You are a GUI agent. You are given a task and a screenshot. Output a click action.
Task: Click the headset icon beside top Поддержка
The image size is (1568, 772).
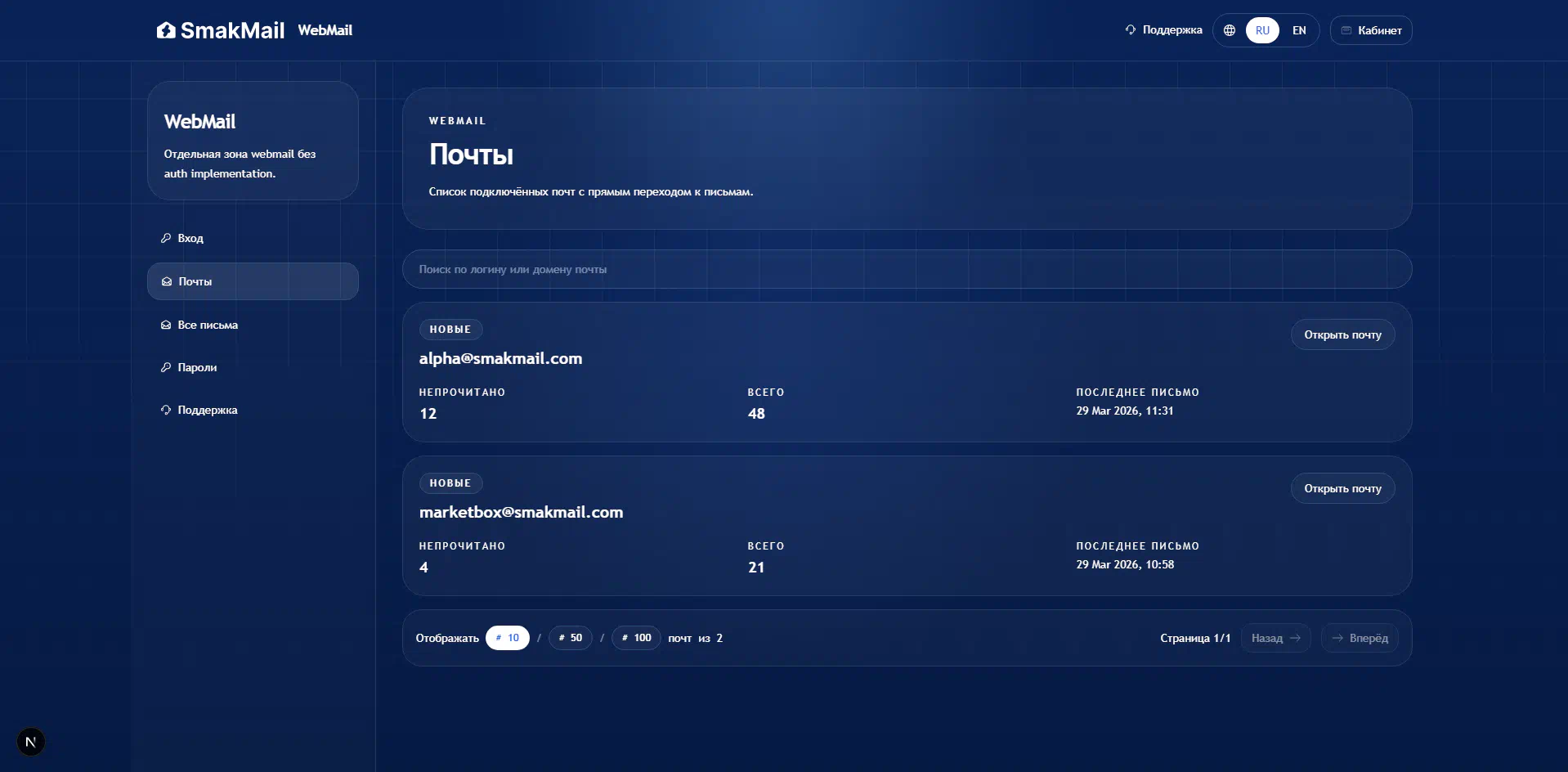click(x=1131, y=29)
